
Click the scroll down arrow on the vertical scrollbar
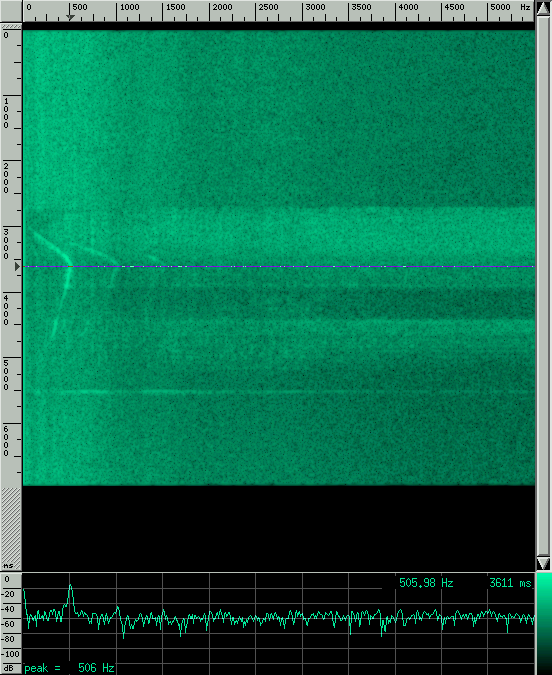click(x=543, y=563)
